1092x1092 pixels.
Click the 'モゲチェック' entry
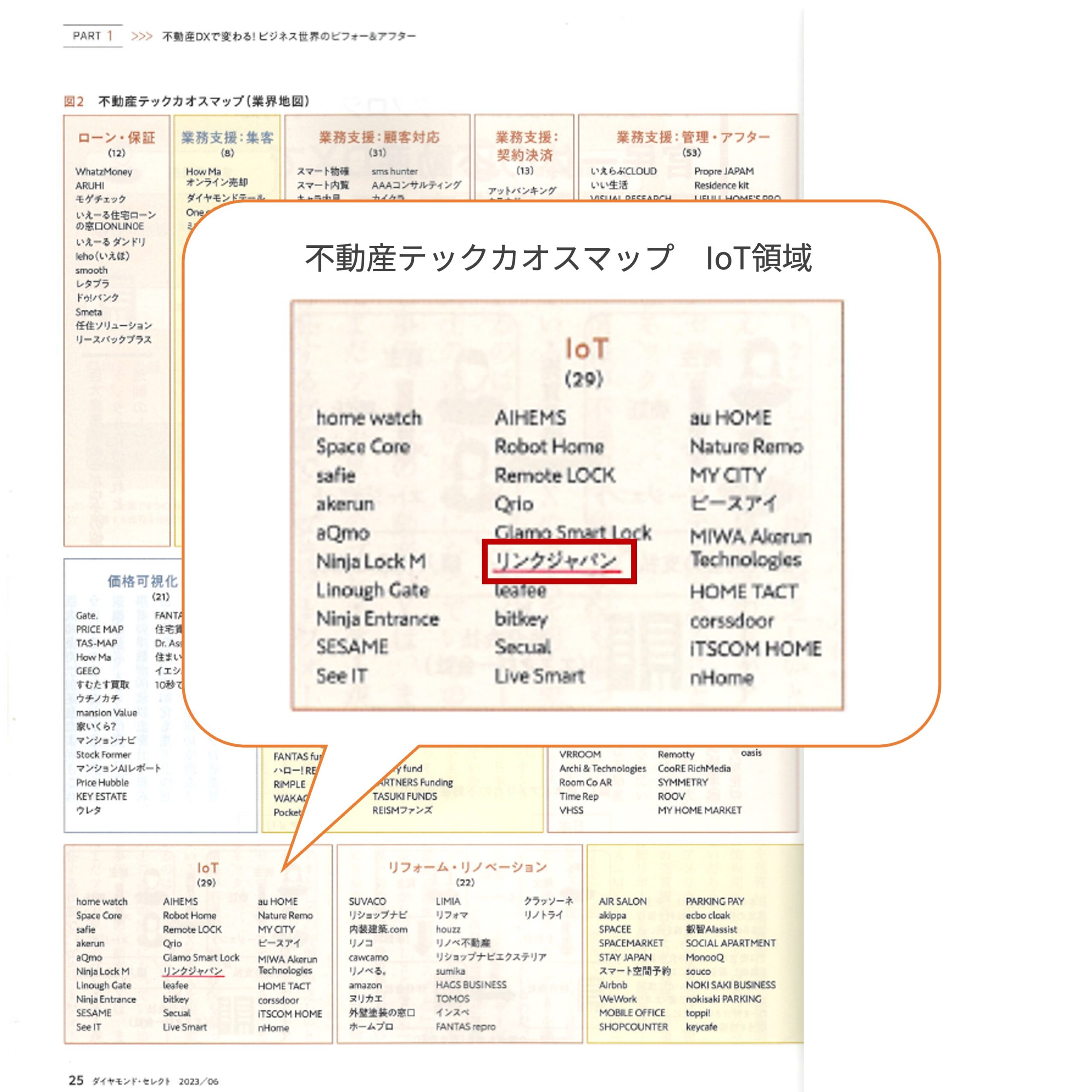point(101,199)
